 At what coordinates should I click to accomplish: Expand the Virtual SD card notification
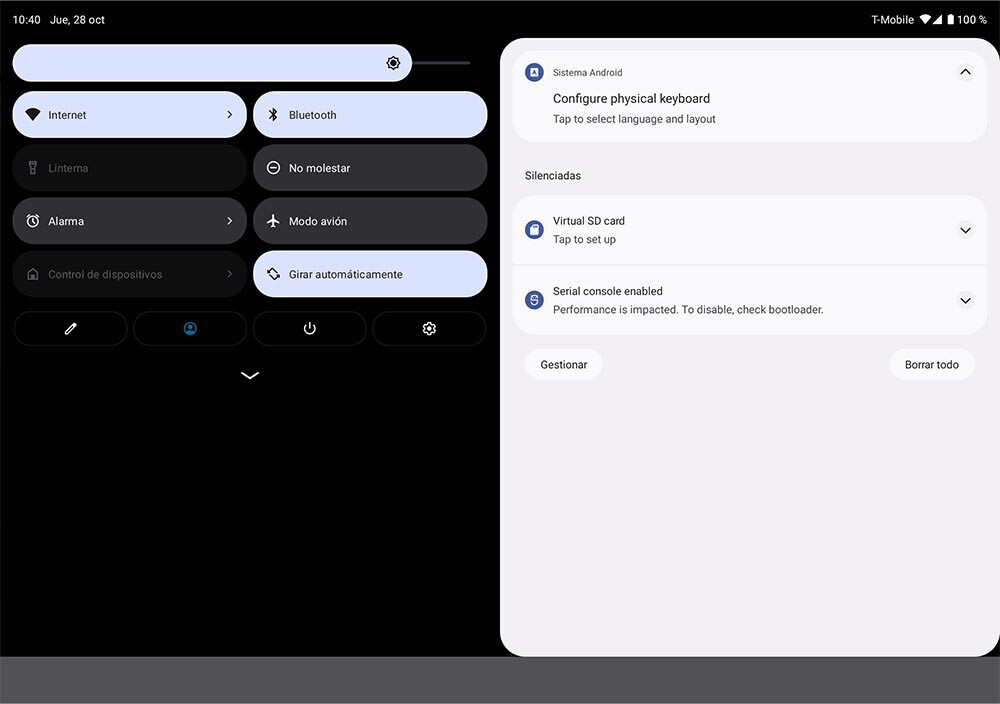click(966, 230)
